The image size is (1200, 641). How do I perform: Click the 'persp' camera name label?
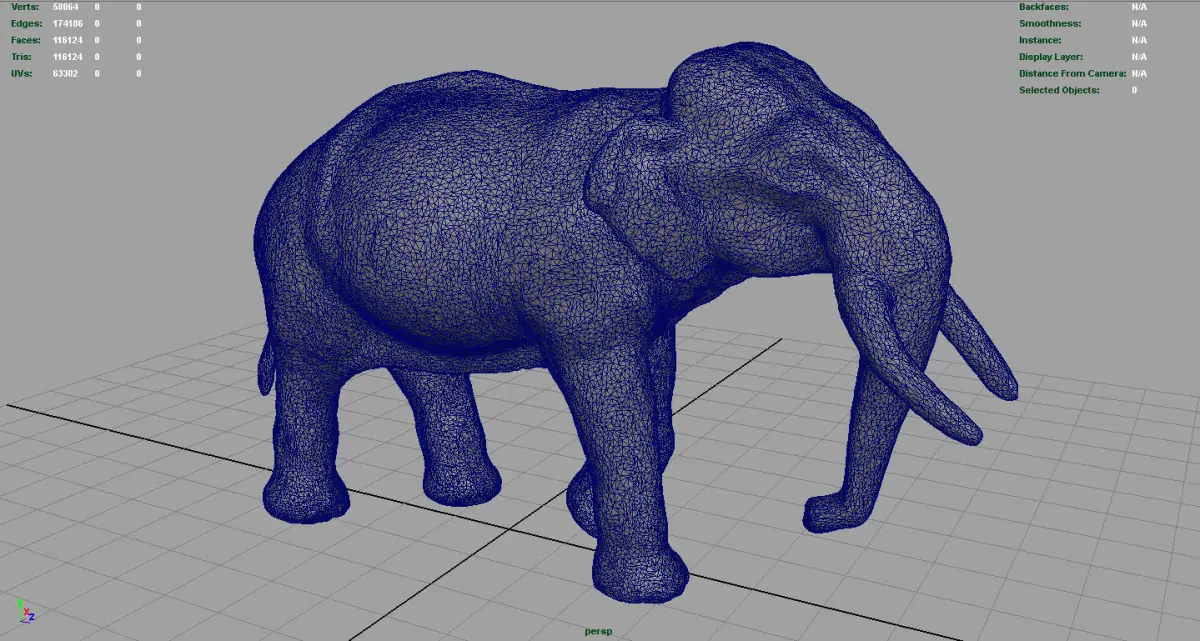pos(597,631)
